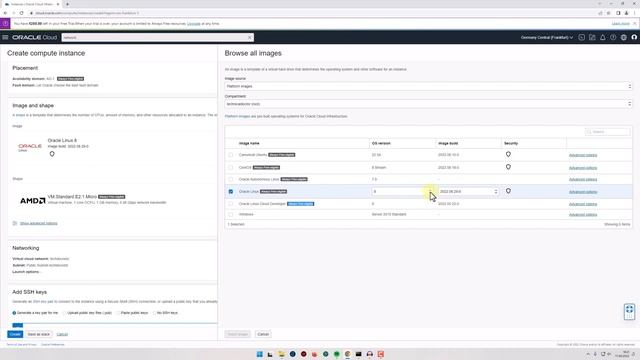640x360 pixels.
Task: Click the security shield in Canonical Ubuntu row
Action: click(508, 154)
